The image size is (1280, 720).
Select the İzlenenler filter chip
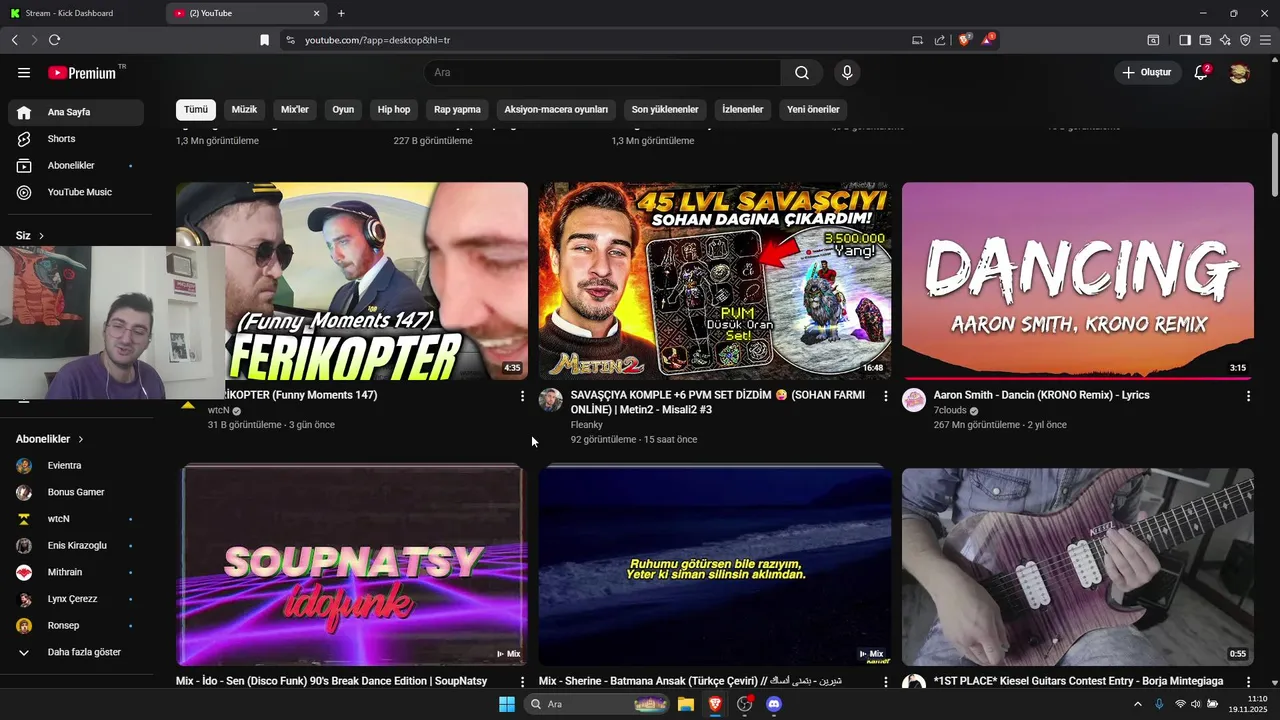pyautogui.click(x=743, y=109)
